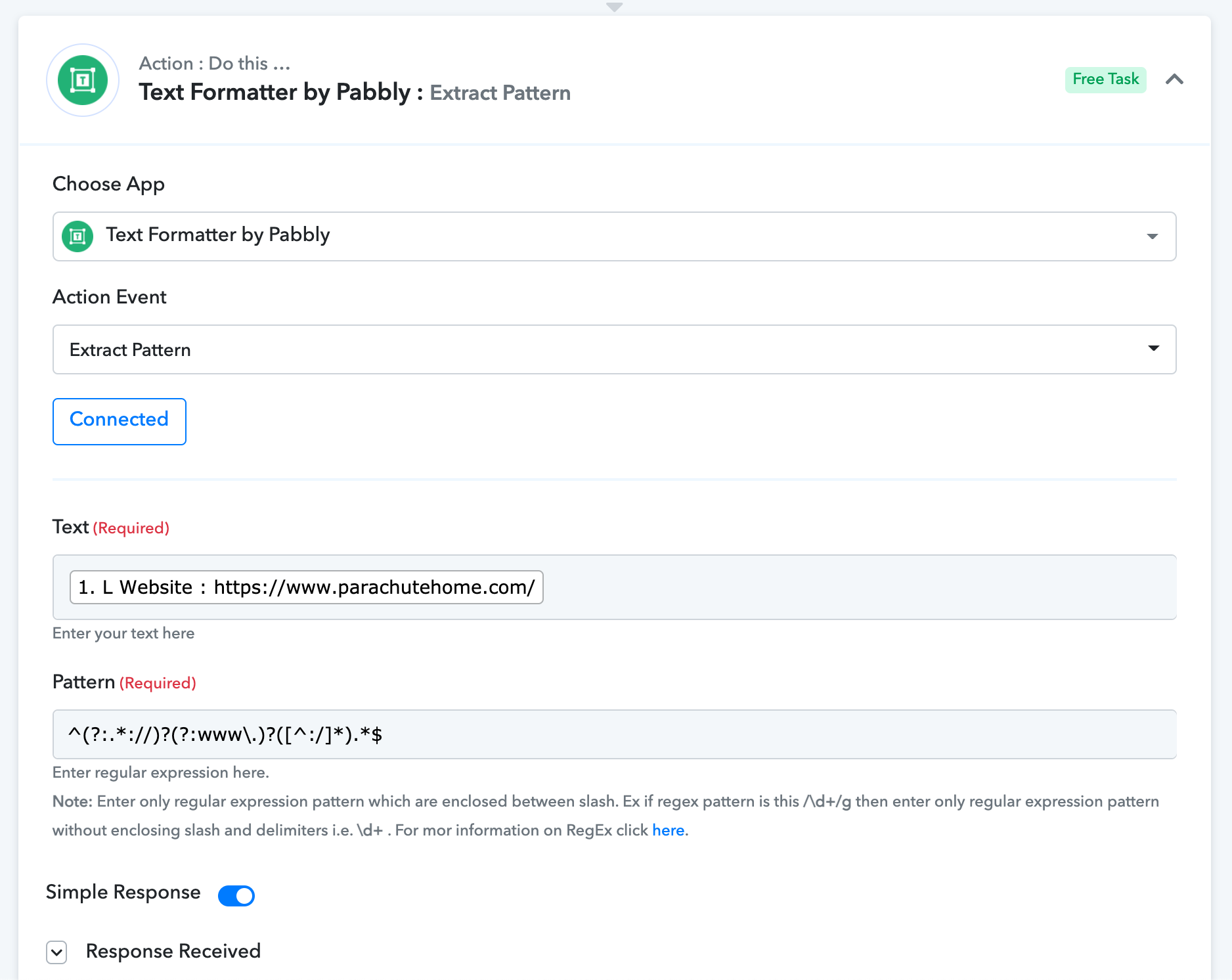Screen dimensions: 1232x980
Task: Click the Text Formatter app icon in the header
Action: tap(83, 80)
